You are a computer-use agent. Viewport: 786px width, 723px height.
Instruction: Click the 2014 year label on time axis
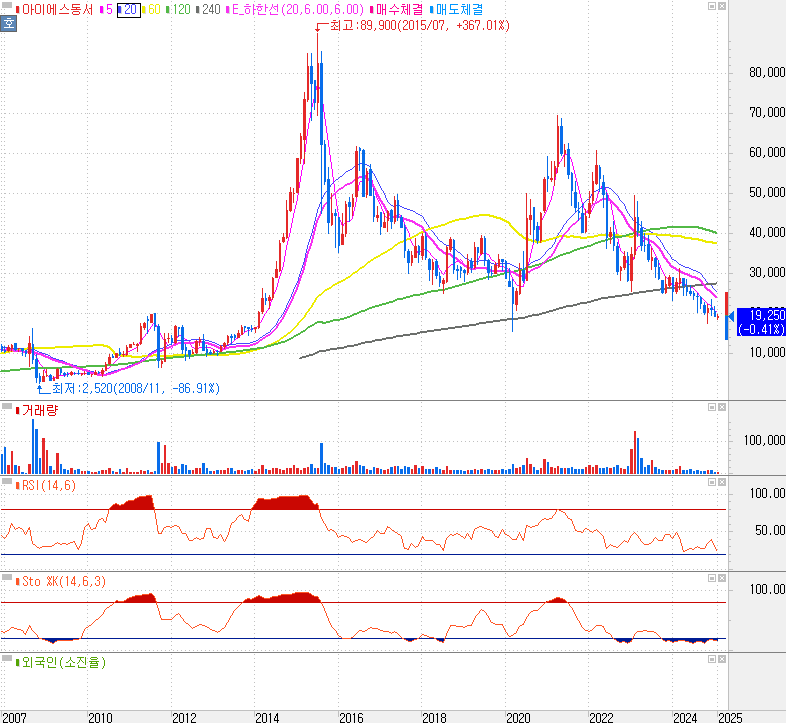(x=267, y=717)
